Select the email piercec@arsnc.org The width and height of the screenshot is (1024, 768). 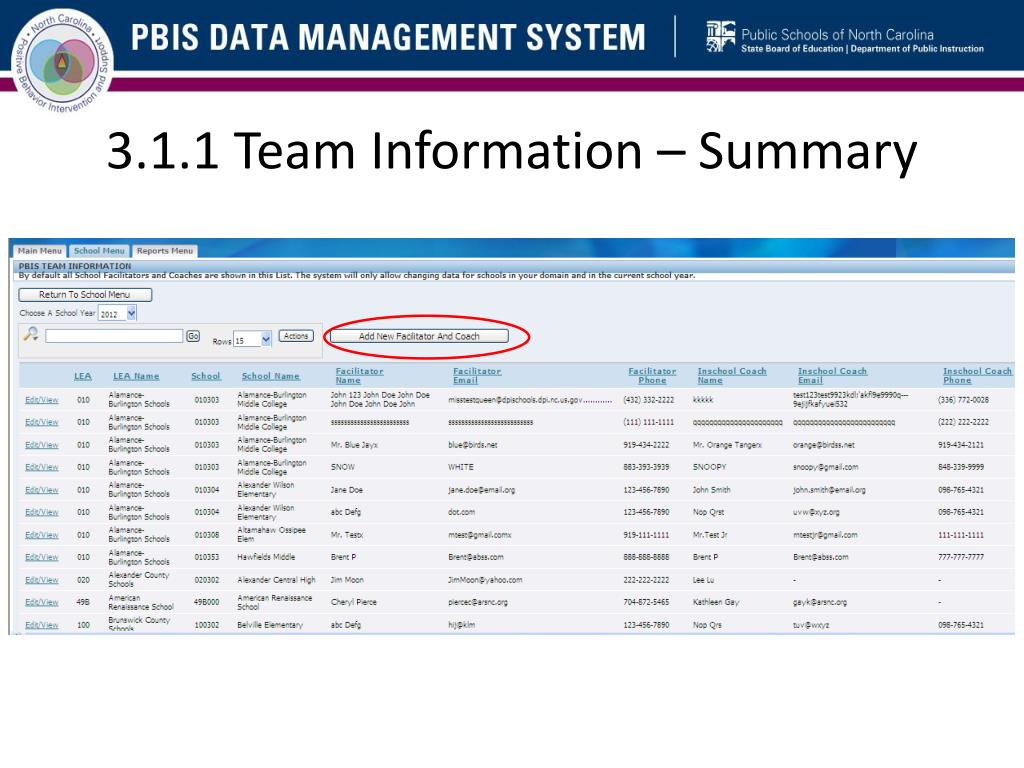pos(478,602)
